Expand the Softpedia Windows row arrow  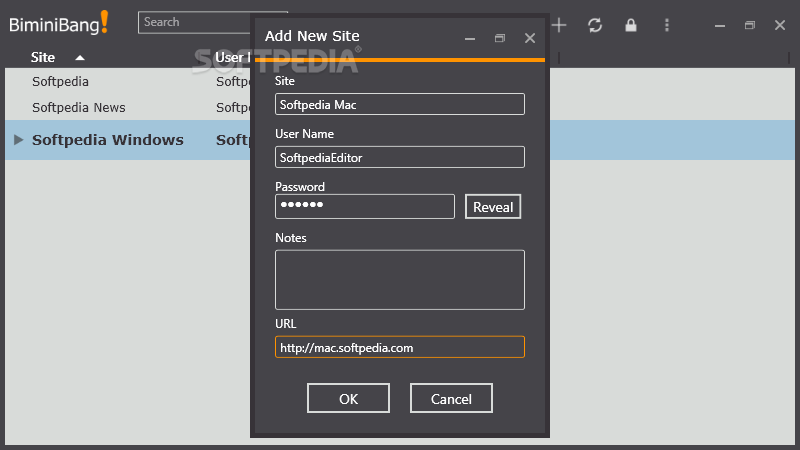tap(18, 140)
